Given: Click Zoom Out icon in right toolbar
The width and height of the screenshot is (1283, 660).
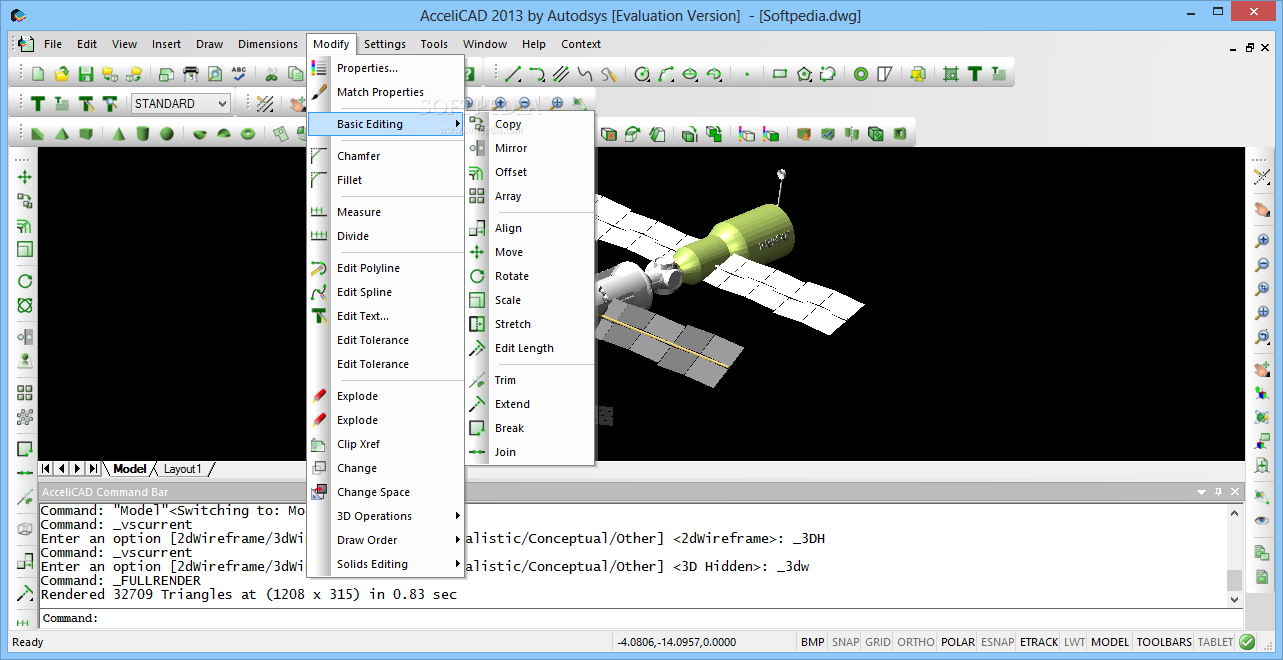Looking at the screenshot, I should point(1262,265).
